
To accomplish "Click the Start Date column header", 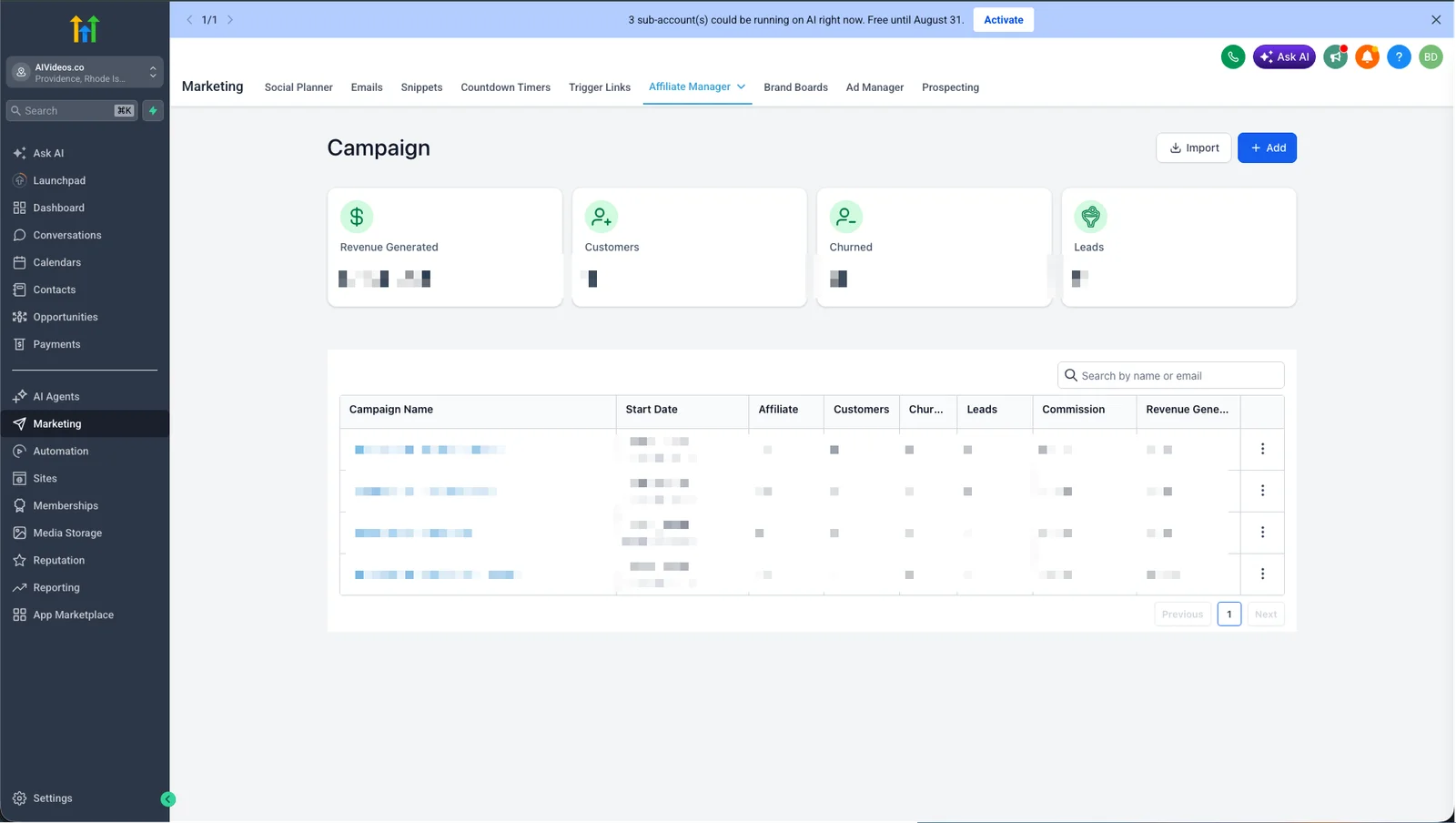I will pyautogui.click(x=682, y=410).
